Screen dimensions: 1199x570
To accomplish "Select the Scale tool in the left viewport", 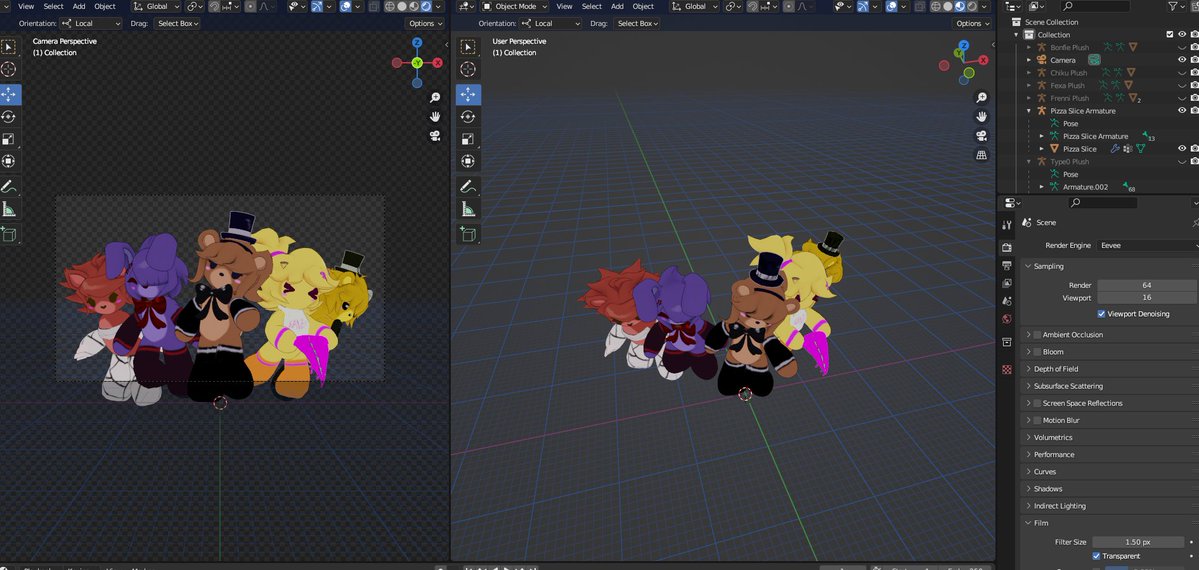I will pos(9,139).
